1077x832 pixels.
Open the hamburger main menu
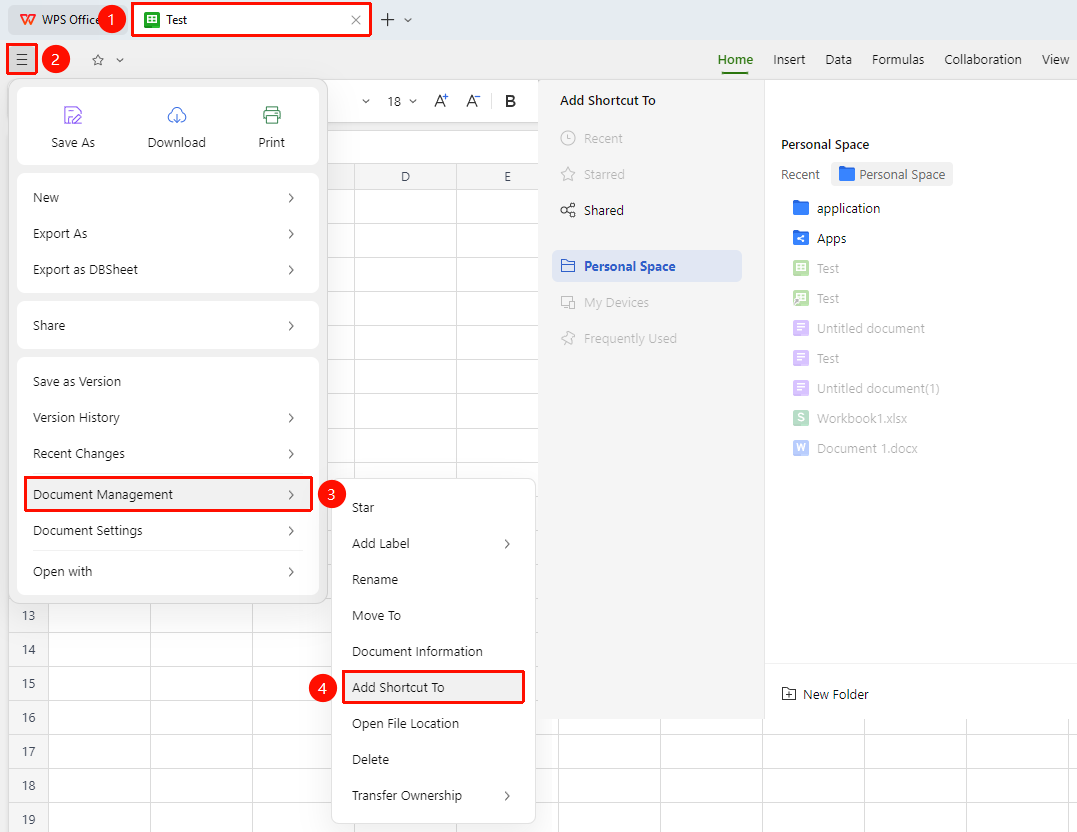click(22, 60)
